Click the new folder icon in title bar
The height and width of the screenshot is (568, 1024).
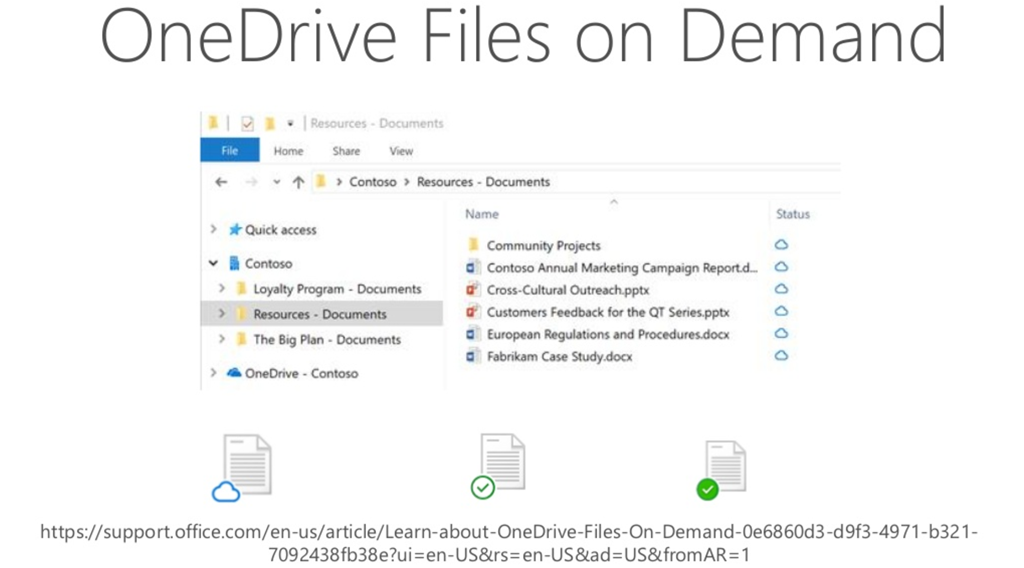pos(269,123)
